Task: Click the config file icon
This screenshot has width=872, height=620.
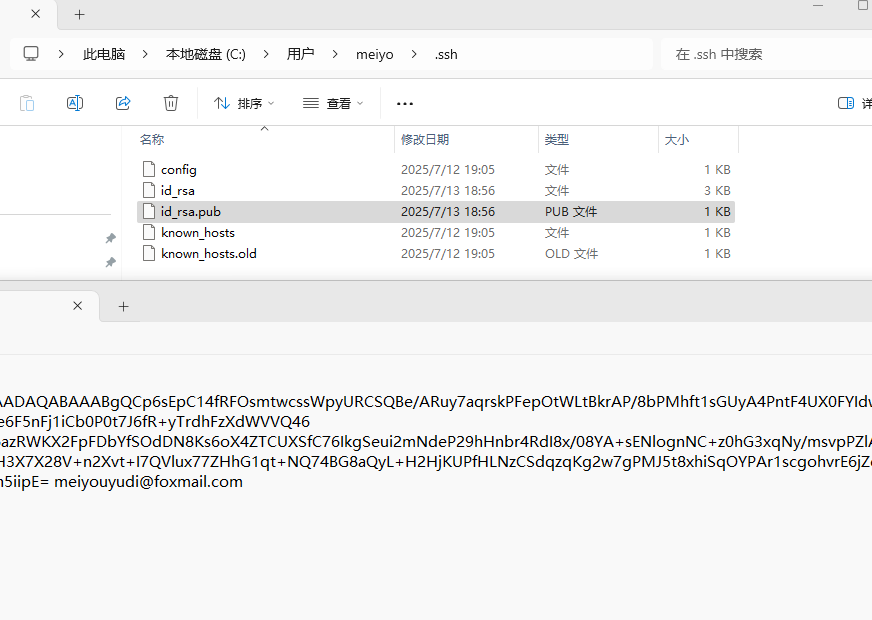Action: 148,169
